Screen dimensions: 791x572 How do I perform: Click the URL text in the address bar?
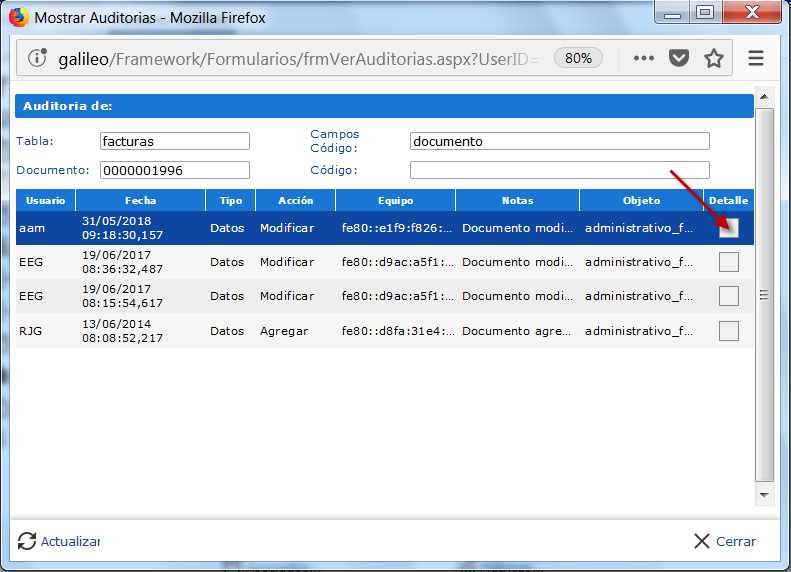coord(300,59)
